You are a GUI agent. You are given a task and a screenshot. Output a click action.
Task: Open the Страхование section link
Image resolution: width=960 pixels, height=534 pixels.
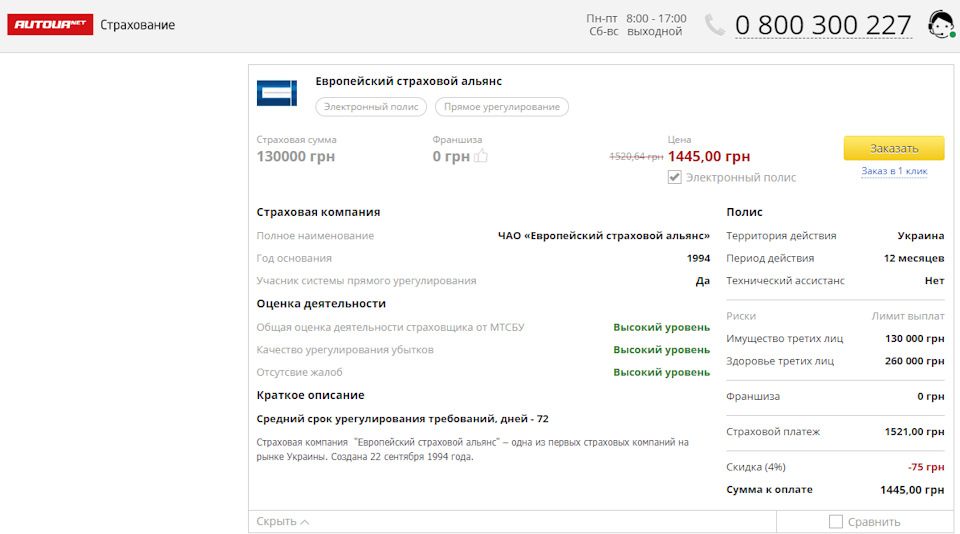pos(137,25)
